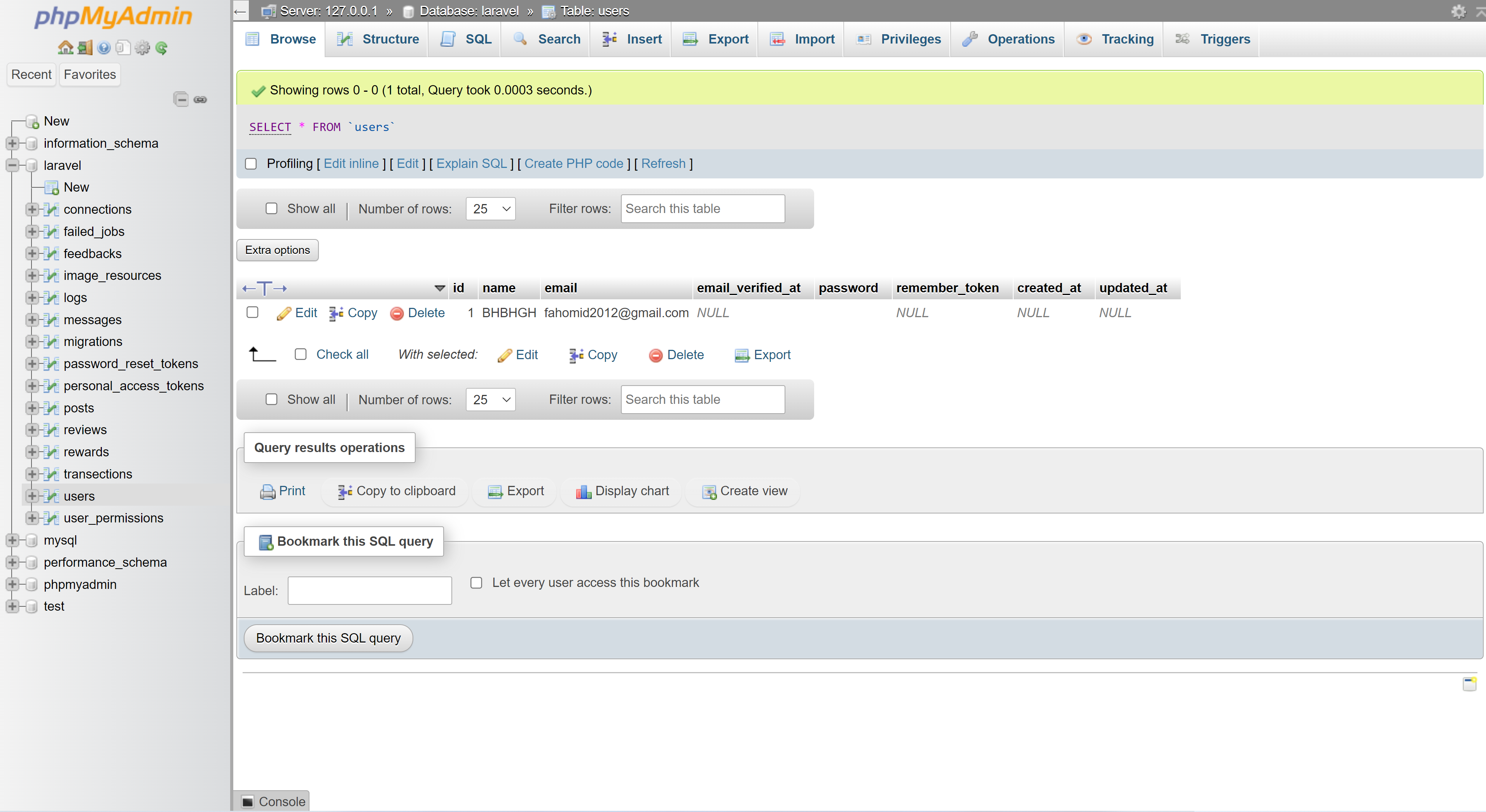Click the Extra options button
The image size is (1486, 812).
278,250
